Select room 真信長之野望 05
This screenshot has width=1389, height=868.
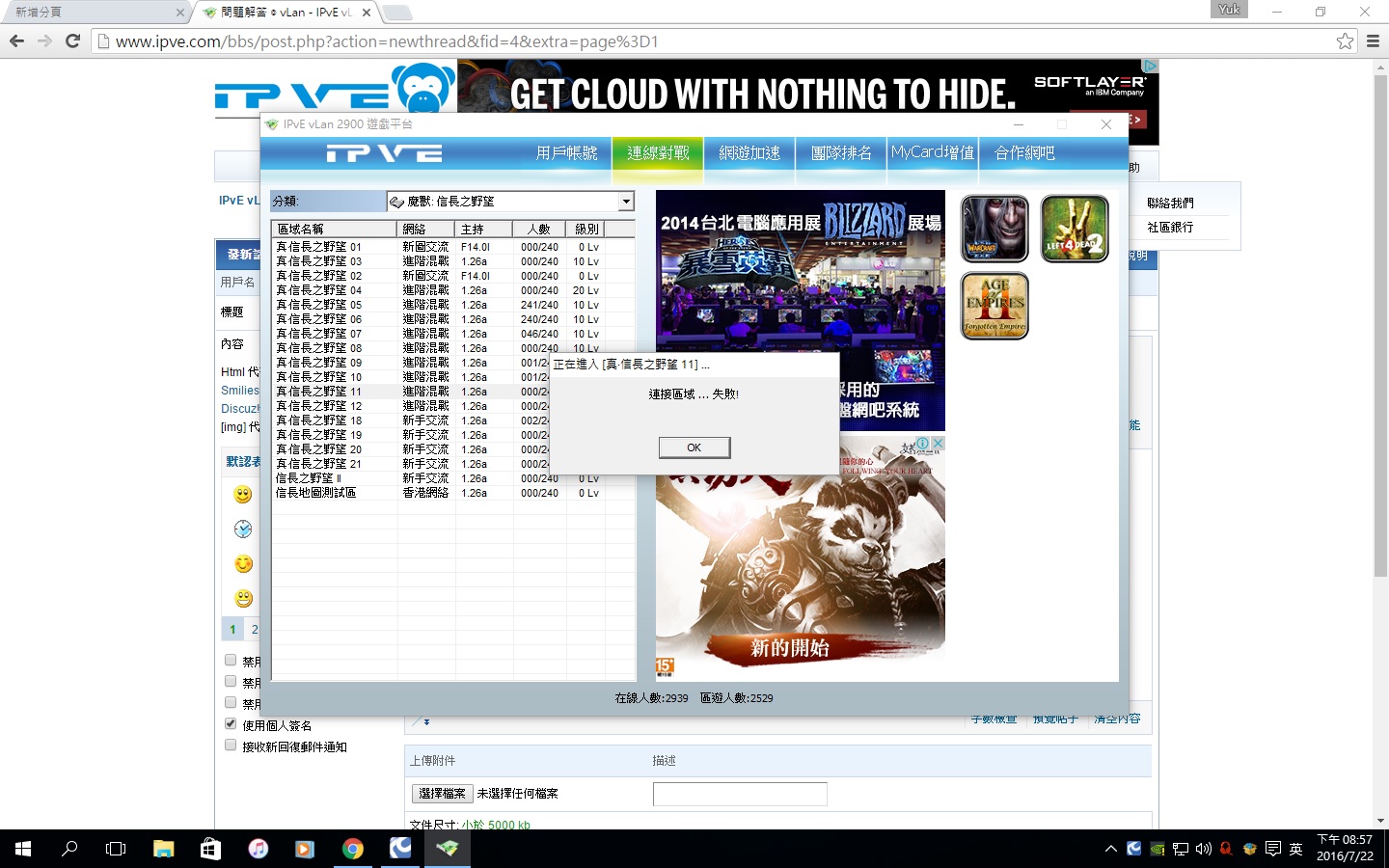453,305
